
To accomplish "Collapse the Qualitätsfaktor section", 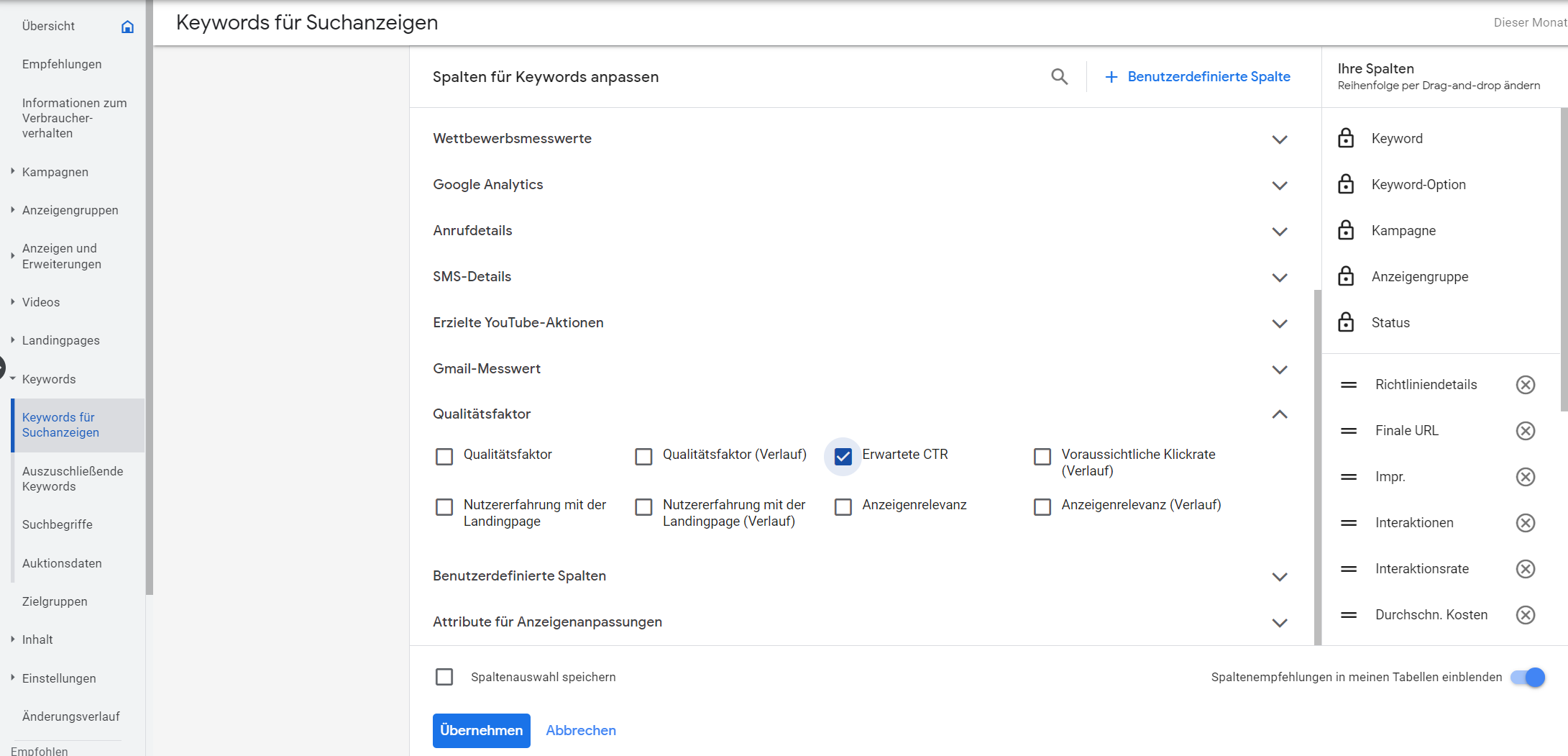I will (x=1279, y=414).
